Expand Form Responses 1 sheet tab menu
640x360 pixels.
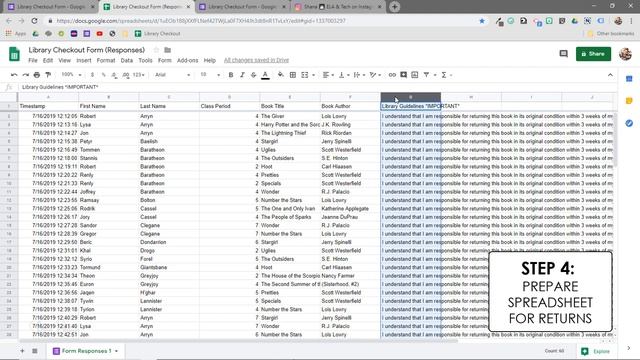pos(116,351)
